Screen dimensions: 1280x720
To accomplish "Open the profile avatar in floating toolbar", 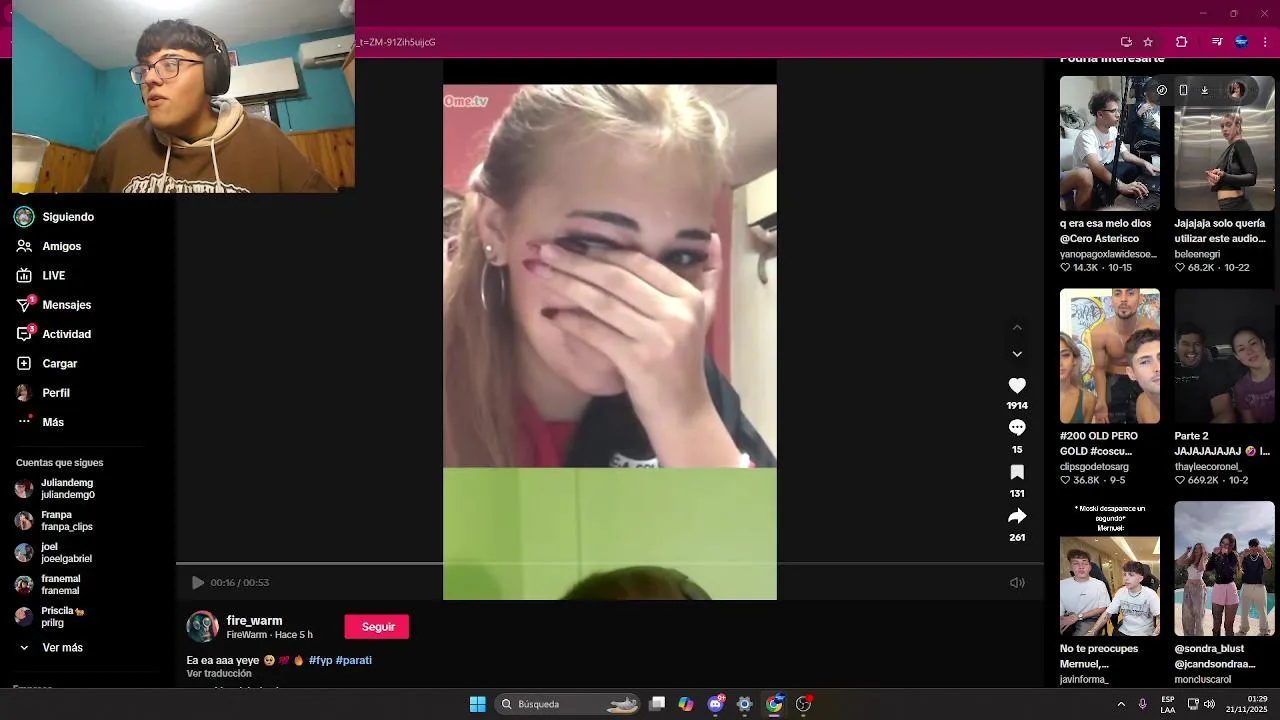I will click(x=1236, y=90).
